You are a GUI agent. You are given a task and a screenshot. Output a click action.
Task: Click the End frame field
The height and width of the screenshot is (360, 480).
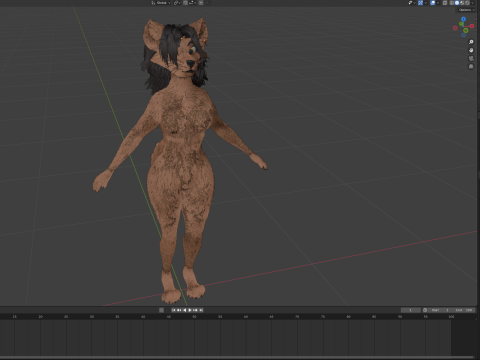pyautogui.click(x=464, y=310)
